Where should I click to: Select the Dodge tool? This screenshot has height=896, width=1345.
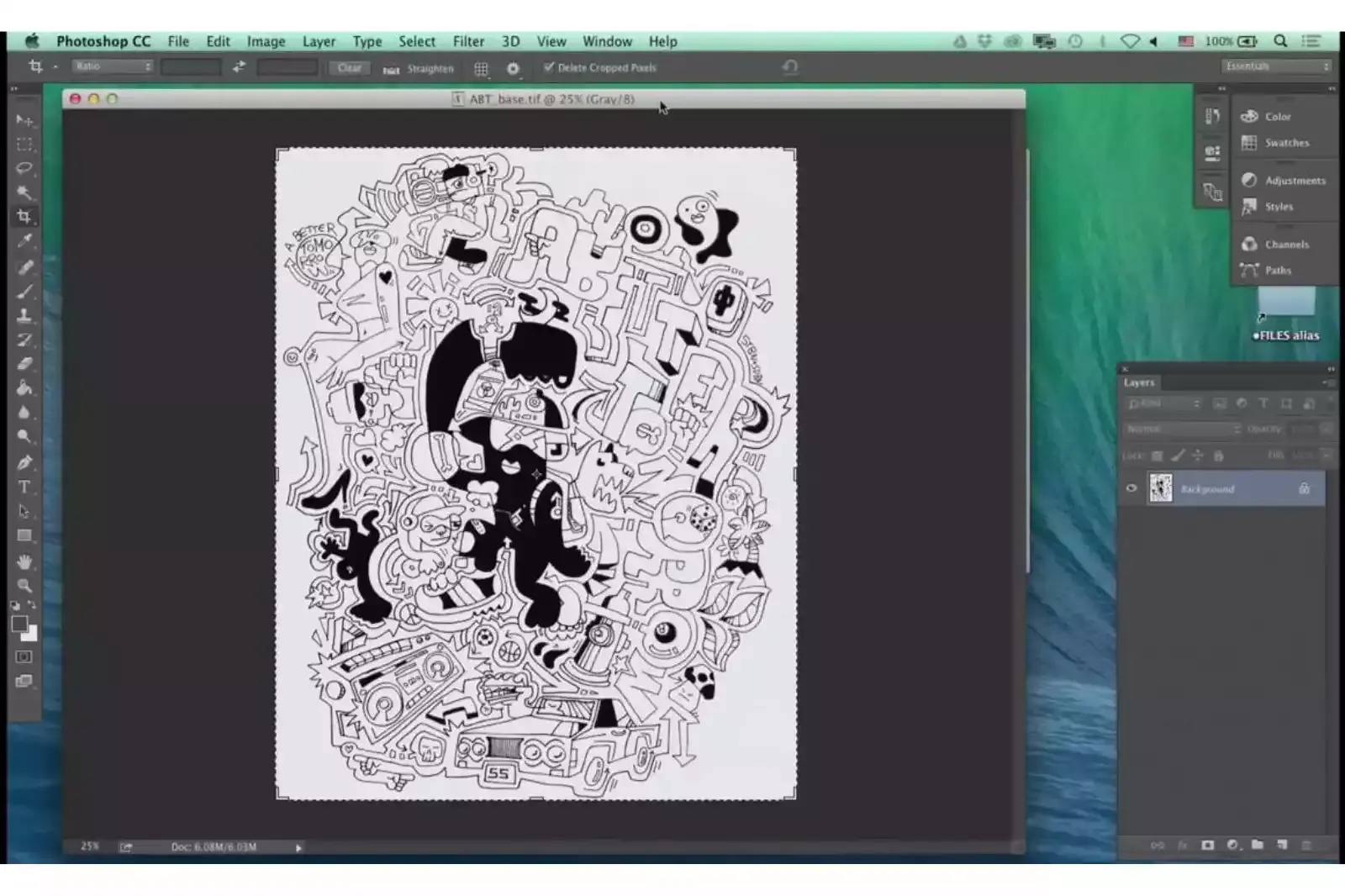24,437
